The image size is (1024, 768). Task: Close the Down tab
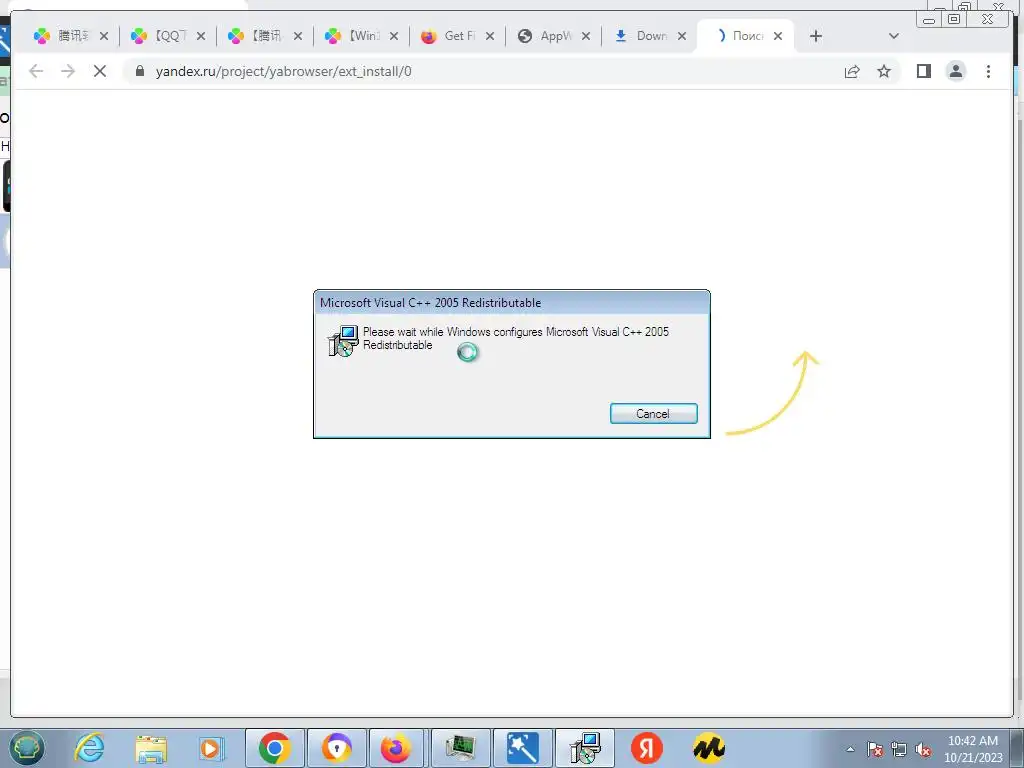point(682,36)
